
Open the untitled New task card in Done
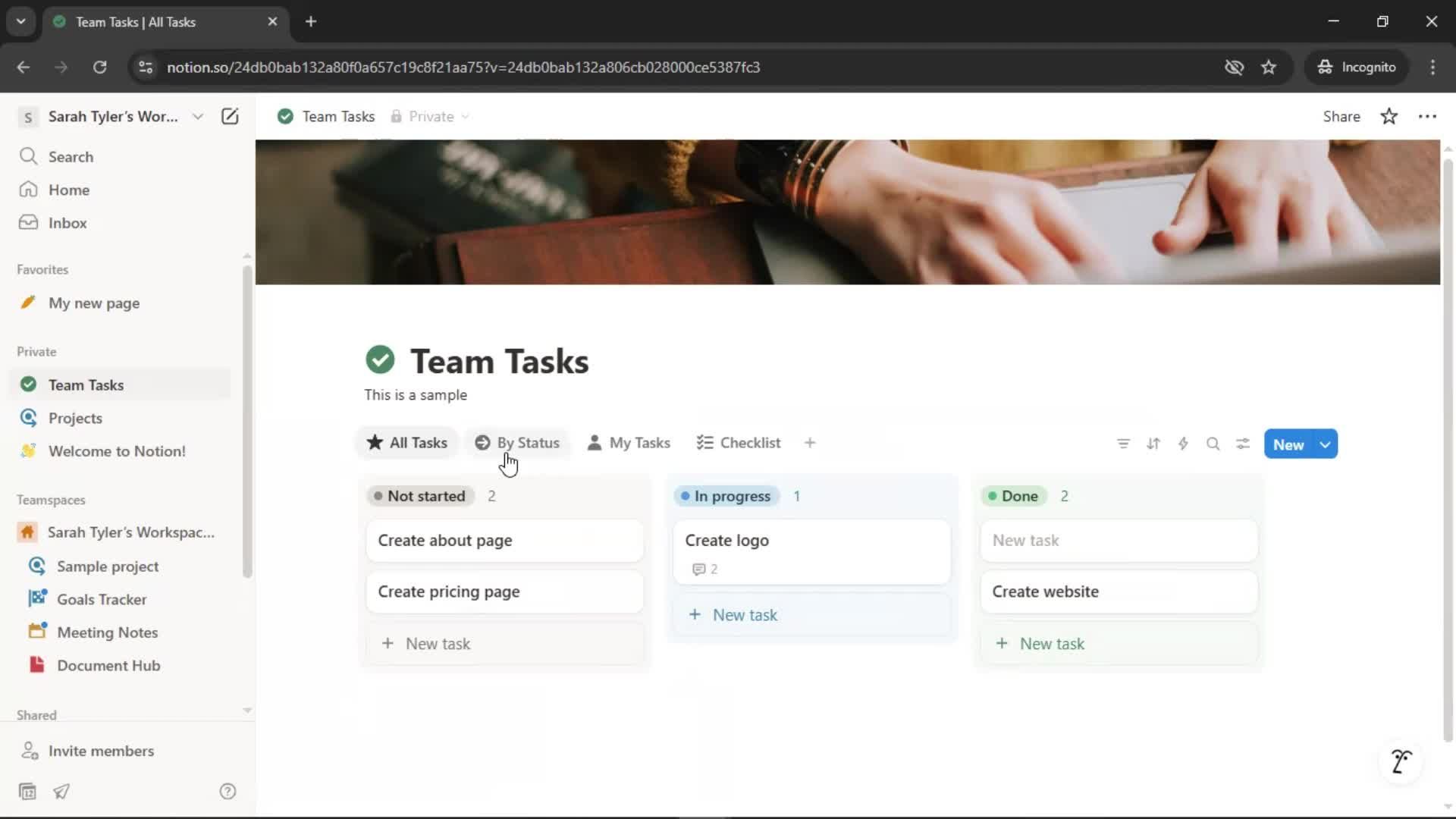1119,541
